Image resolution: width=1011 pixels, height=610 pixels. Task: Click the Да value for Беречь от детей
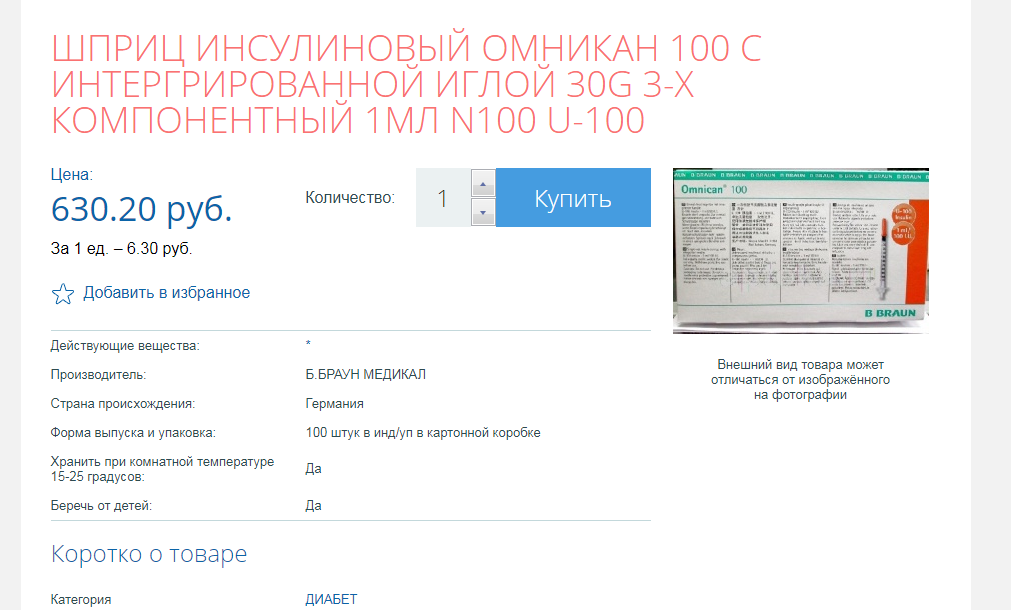coord(311,505)
